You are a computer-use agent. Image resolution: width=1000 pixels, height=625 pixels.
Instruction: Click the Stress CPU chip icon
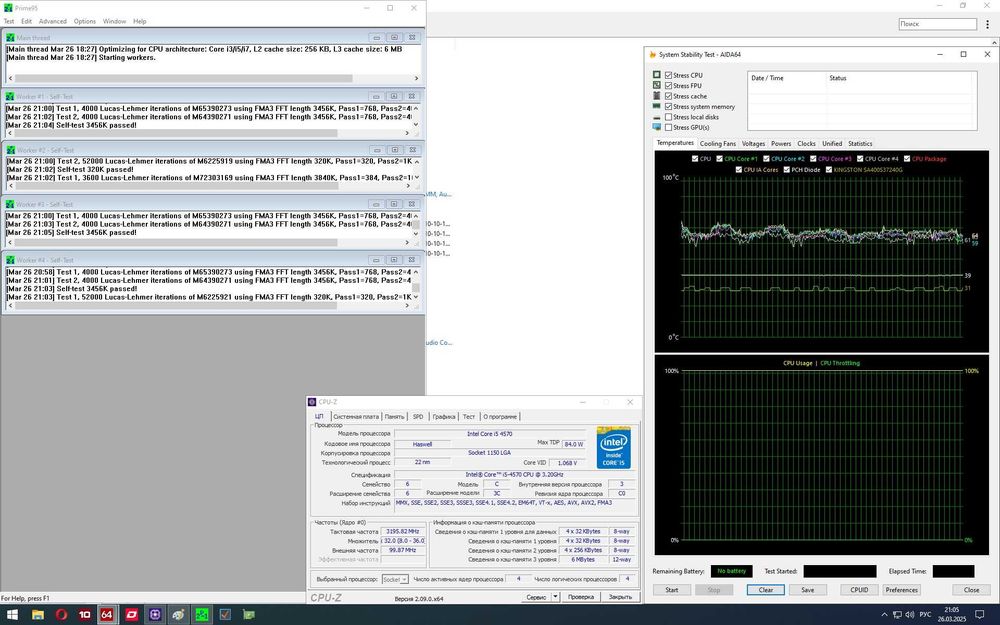click(x=657, y=75)
